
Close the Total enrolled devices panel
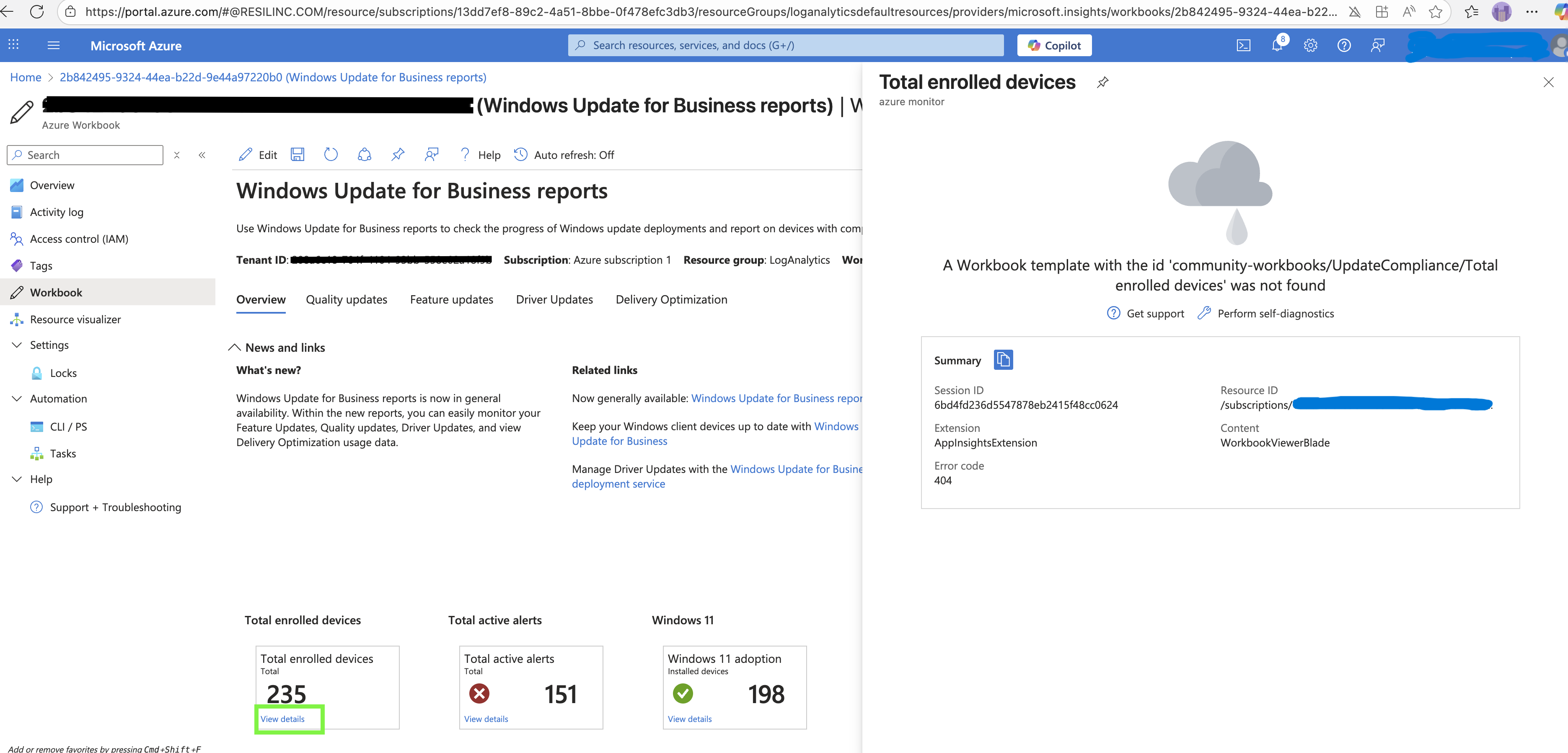pos(1548,82)
